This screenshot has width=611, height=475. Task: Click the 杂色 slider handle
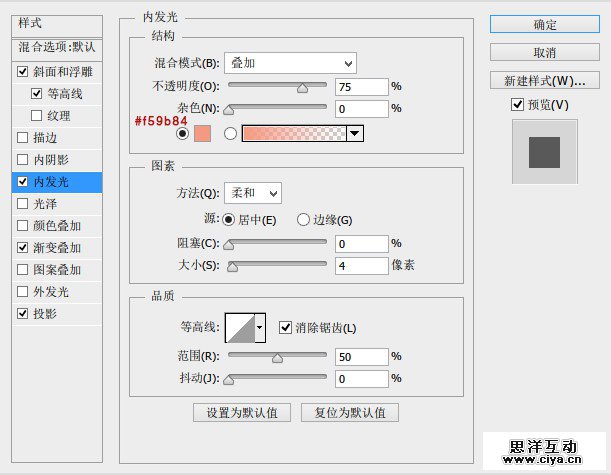coord(229,110)
